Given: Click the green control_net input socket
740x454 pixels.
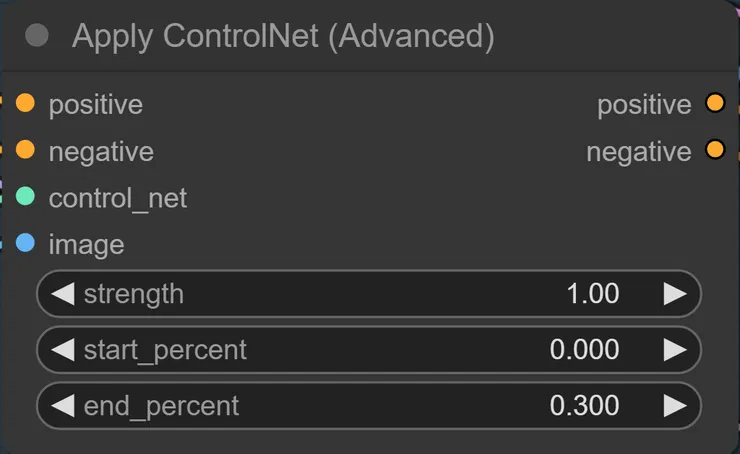Looking at the screenshot, I should (25, 197).
